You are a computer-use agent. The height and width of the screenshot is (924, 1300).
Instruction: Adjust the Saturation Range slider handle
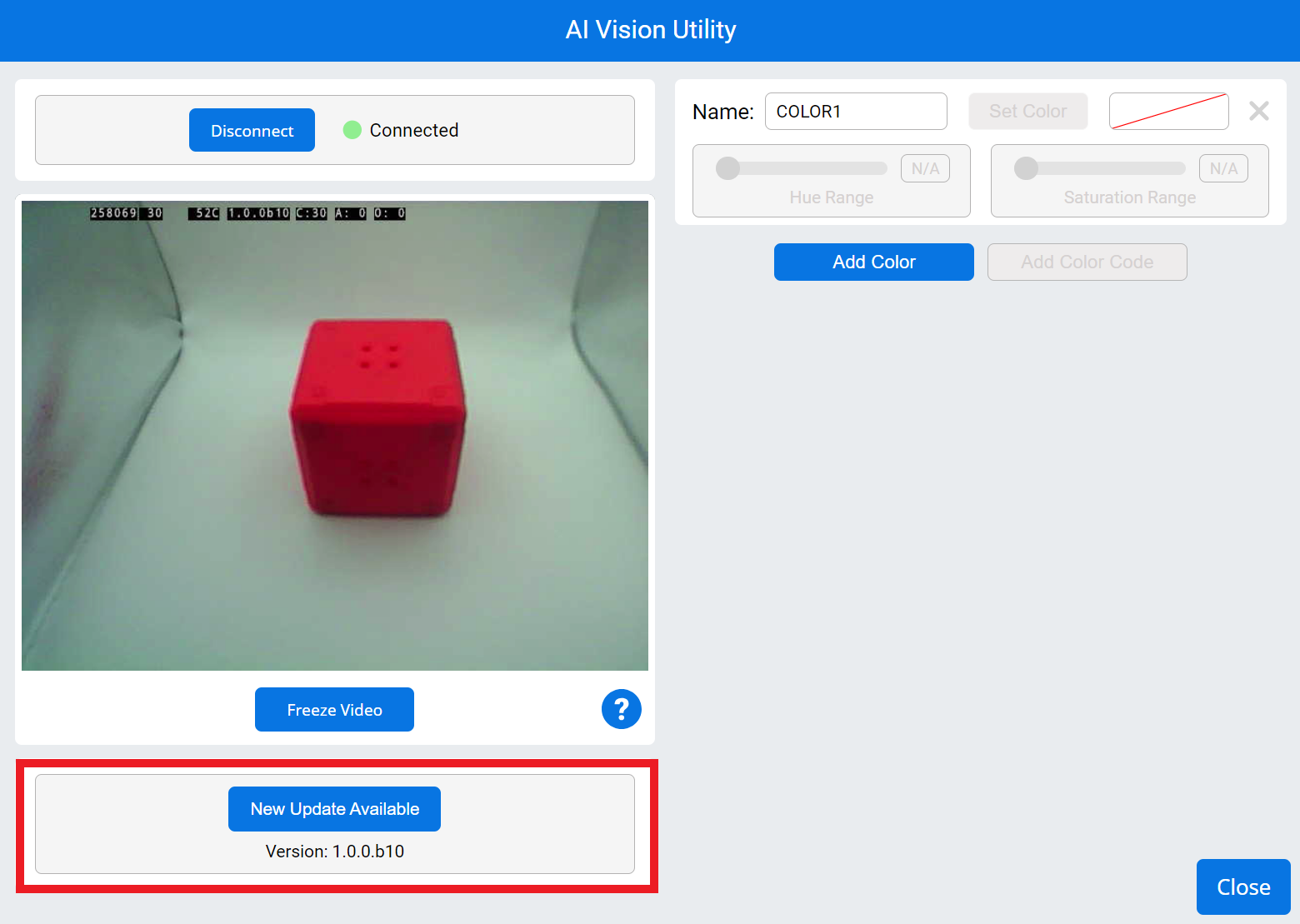1024,167
